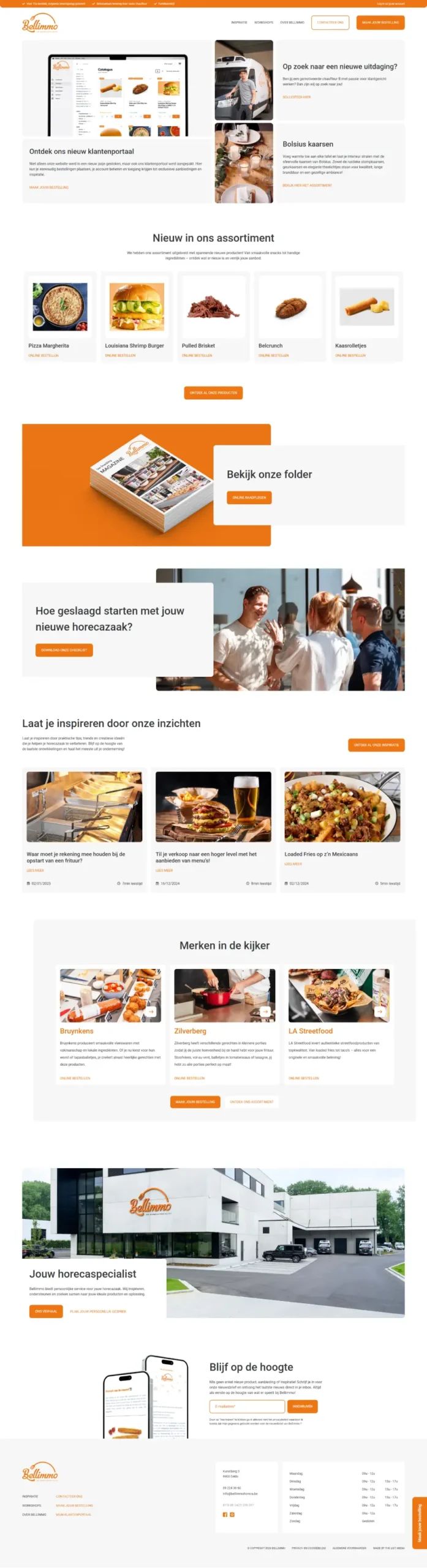Open the vertical 'Maak jouw bestelling' side tab
The height and width of the screenshot is (1568, 427).
tap(420, 1523)
